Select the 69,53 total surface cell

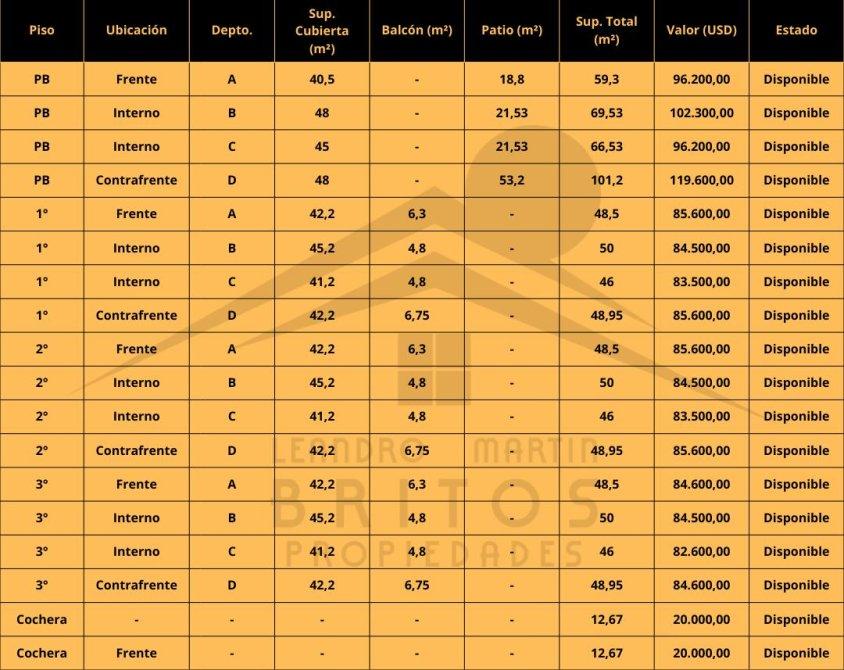click(x=607, y=113)
